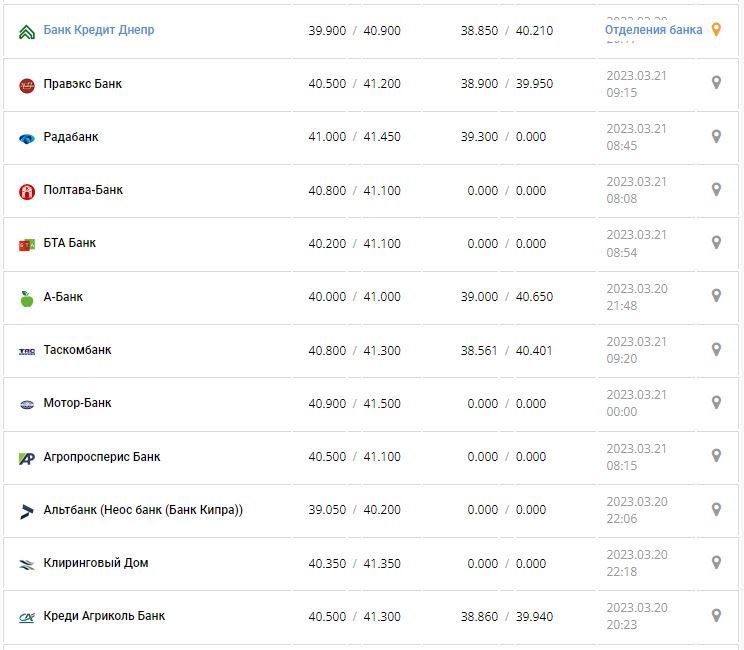This screenshot has height=650, width=744.
Task: Click the 40.000 / 41.000 rate for А-Банк
Action: (354, 297)
